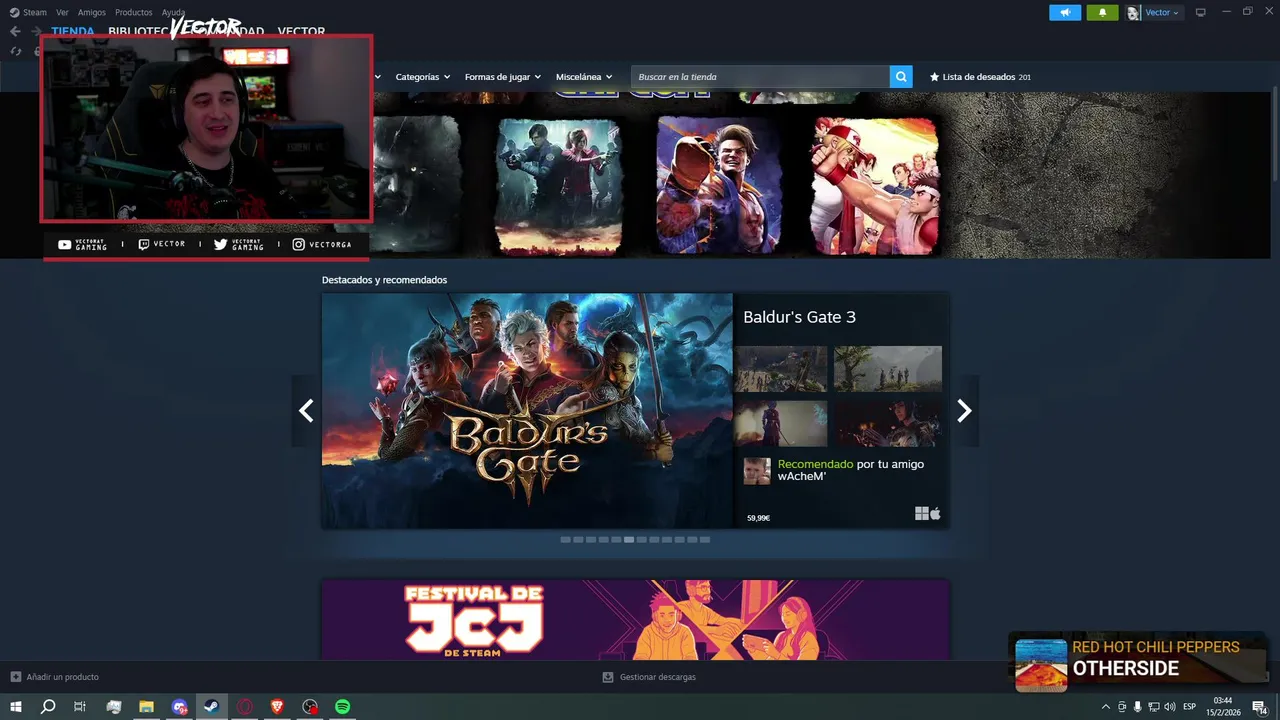1280x720 pixels.
Task: Click the Destacados y recomendados heading
Action: point(384,280)
